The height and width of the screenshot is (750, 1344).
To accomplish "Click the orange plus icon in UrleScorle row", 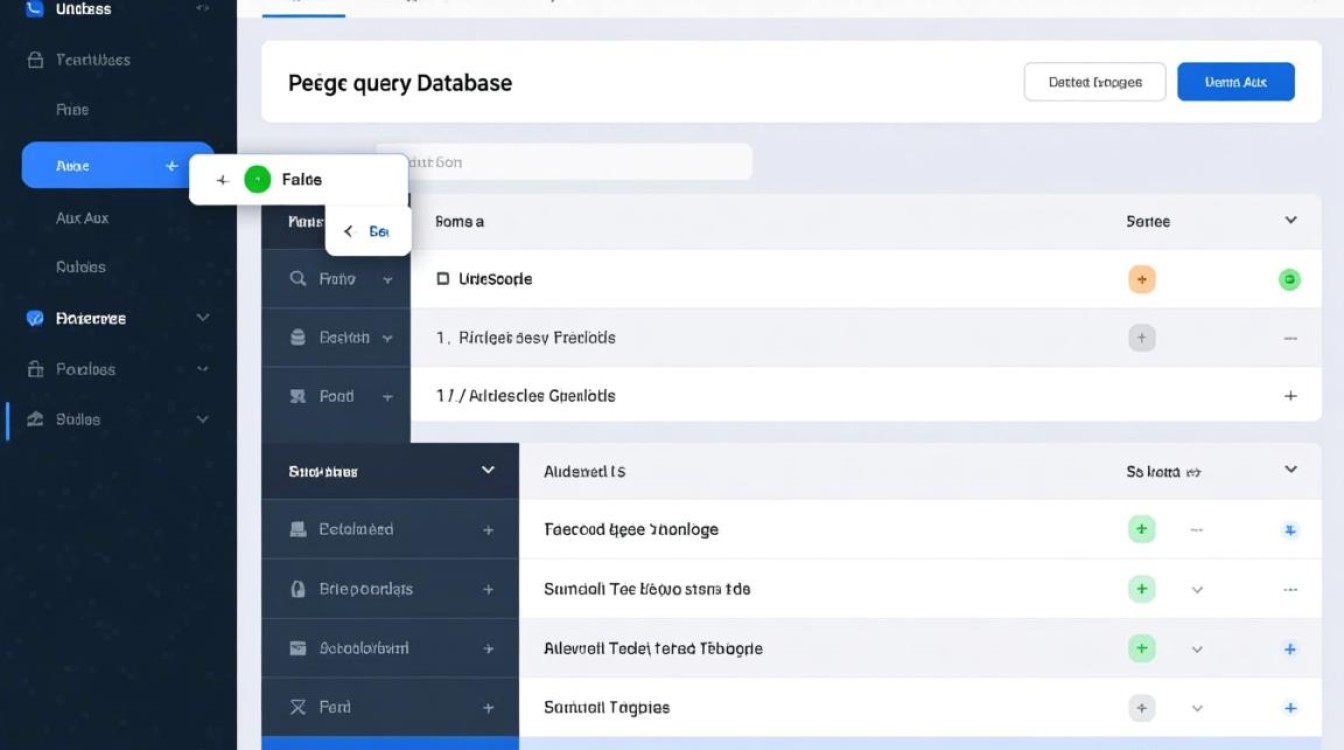I will click(1141, 280).
